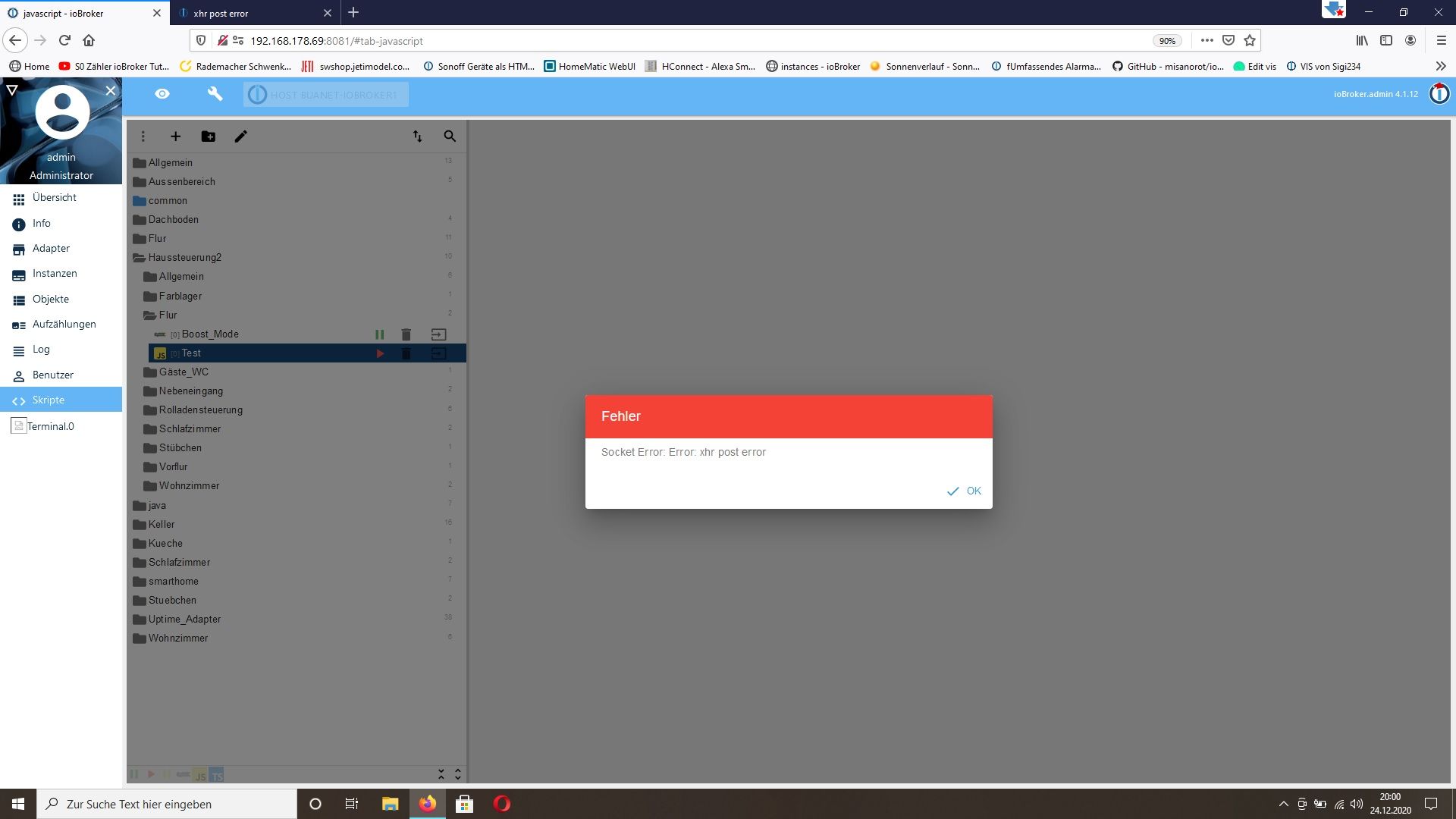Collapse the Haussteuerung2 folder
1456x819 pixels.
[x=139, y=258]
